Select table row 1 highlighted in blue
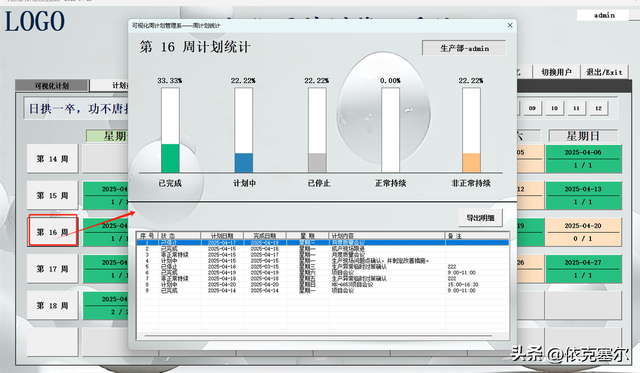Screen dimensions: 640x373 click(323, 242)
